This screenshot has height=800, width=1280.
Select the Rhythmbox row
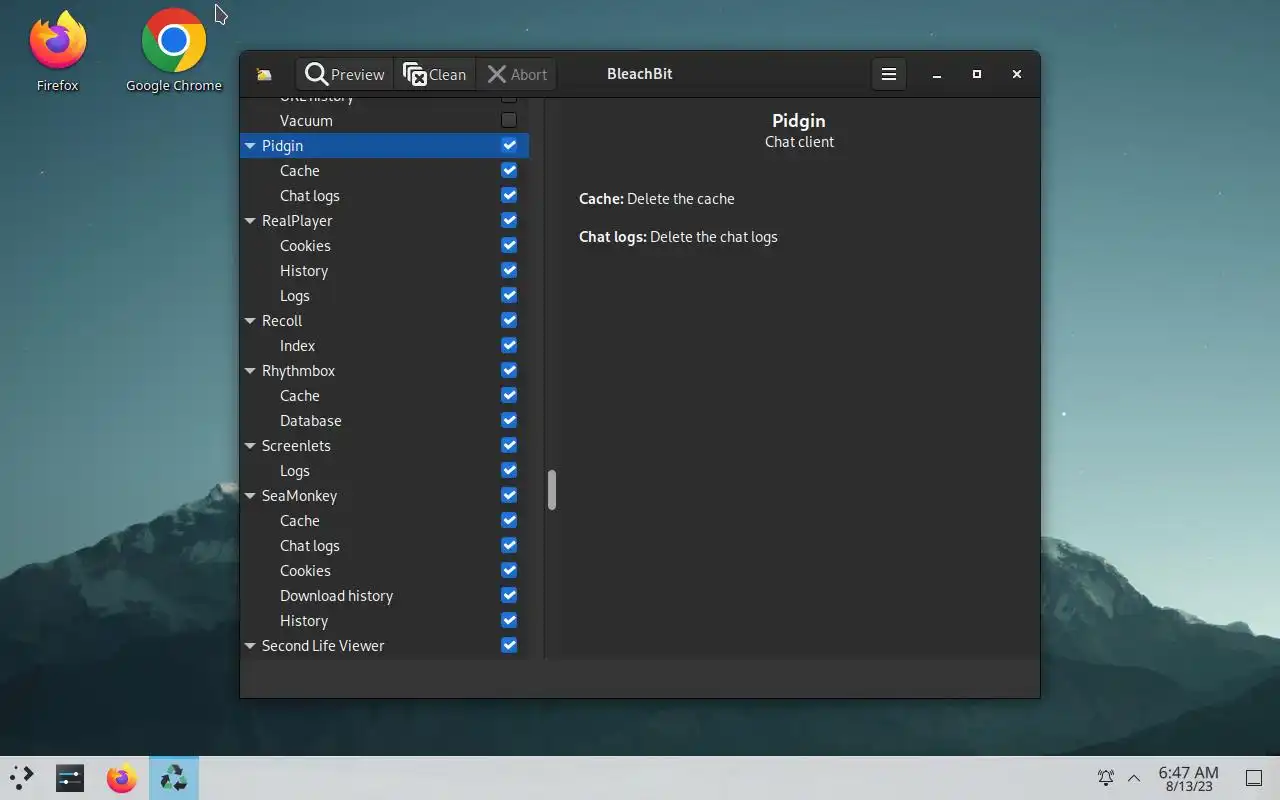point(384,370)
